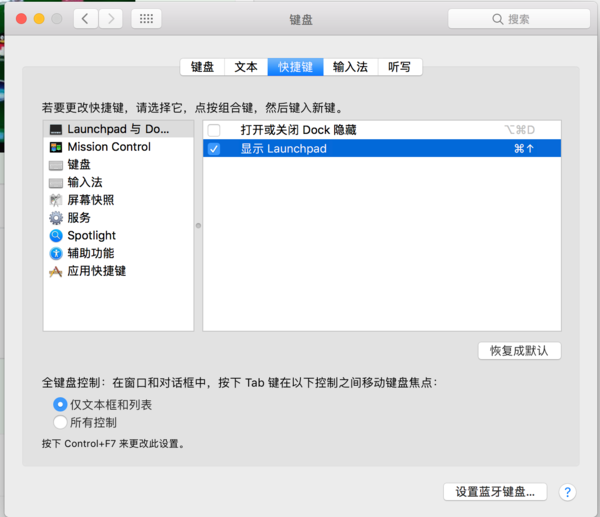
Task: Enable 打开或关闭 Dock 隐藏 checkbox
Action: (x=214, y=130)
